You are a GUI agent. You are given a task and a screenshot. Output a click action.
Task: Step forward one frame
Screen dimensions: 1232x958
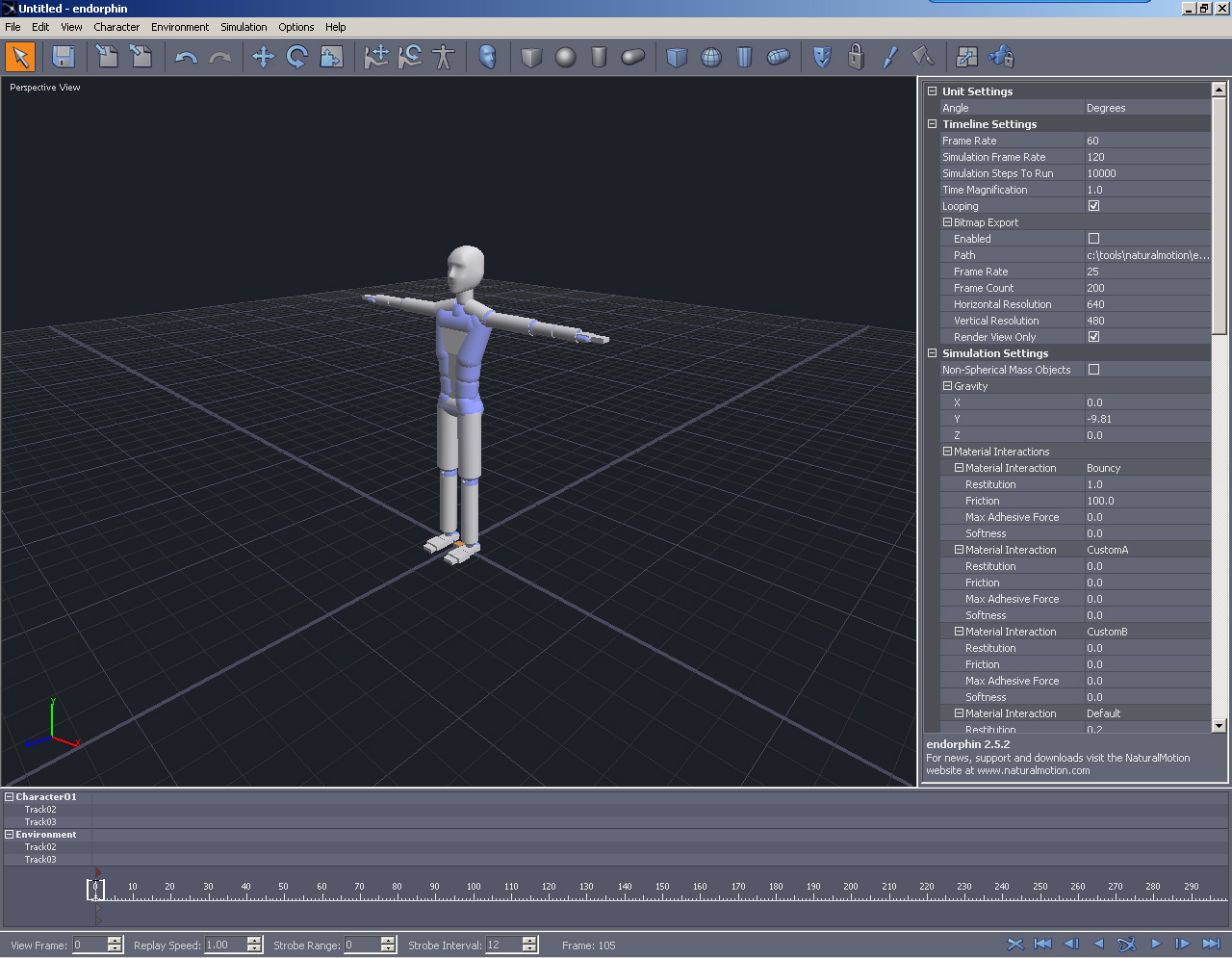pos(1183,945)
